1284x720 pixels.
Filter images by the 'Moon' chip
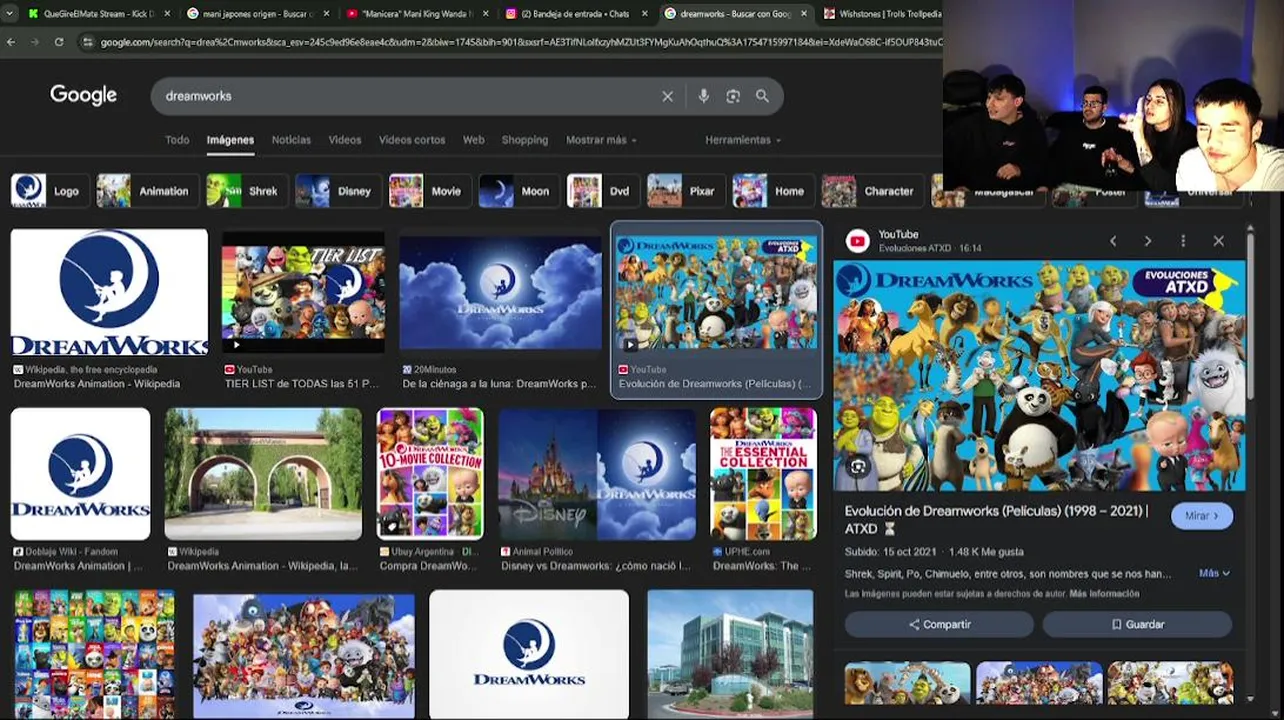coord(519,191)
